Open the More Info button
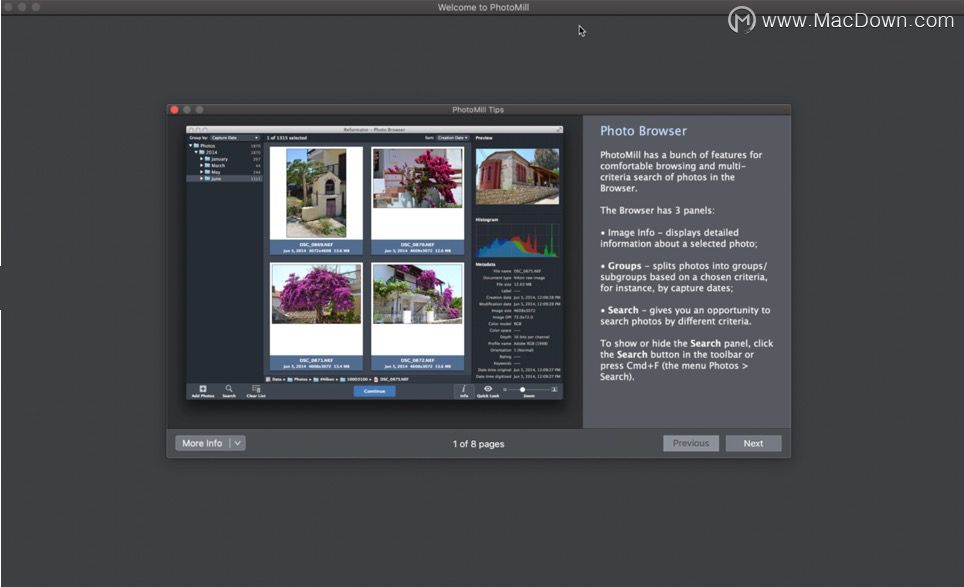This screenshot has width=964, height=587. coord(202,443)
